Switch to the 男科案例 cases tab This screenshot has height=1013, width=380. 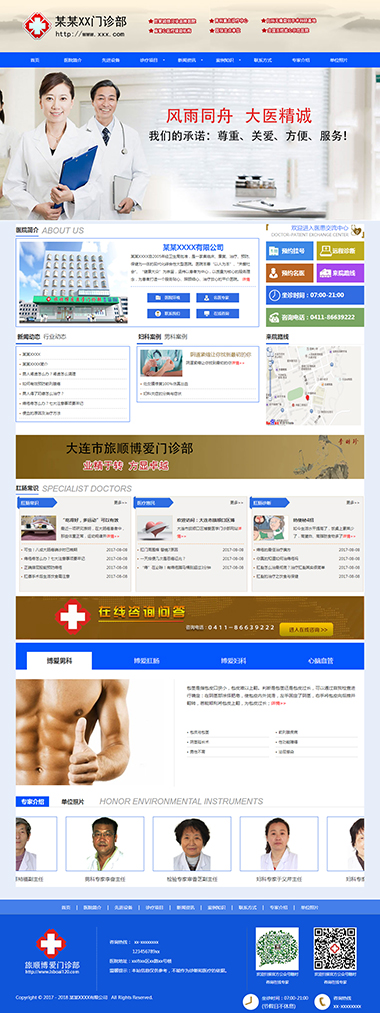176,337
